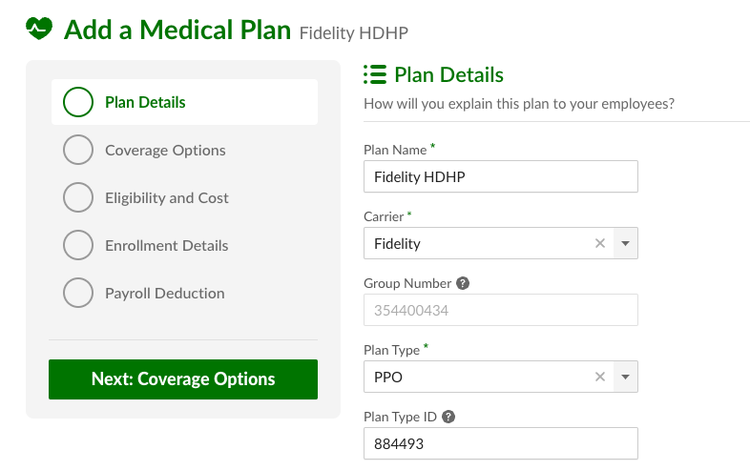Clear the Fidelity carrier selection

600,243
